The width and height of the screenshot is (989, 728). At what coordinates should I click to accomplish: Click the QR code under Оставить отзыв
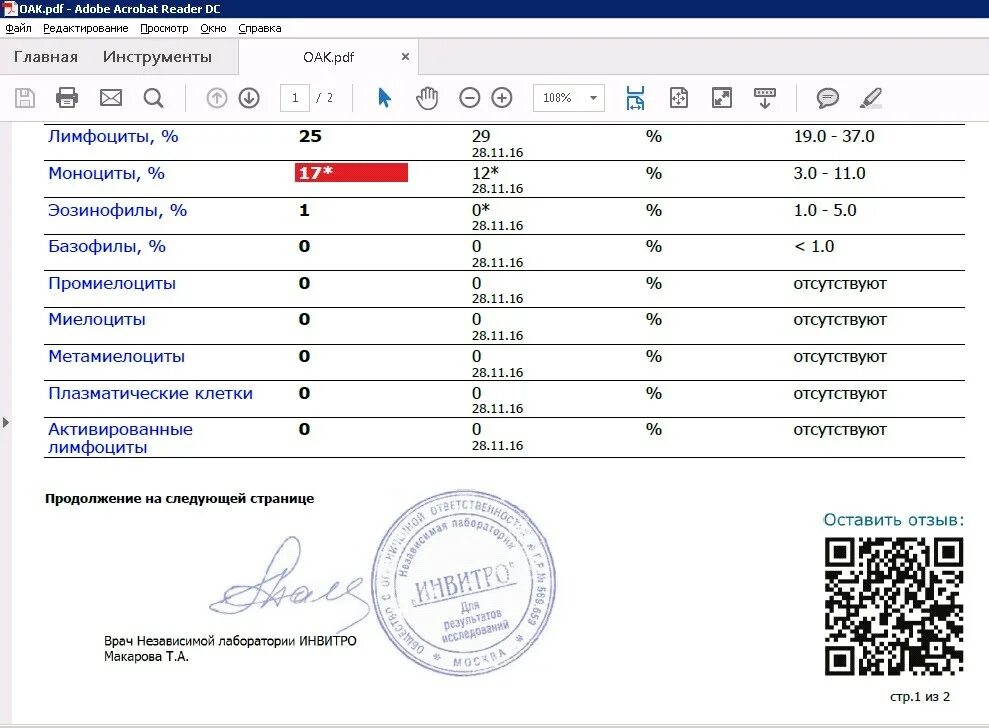(x=894, y=606)
